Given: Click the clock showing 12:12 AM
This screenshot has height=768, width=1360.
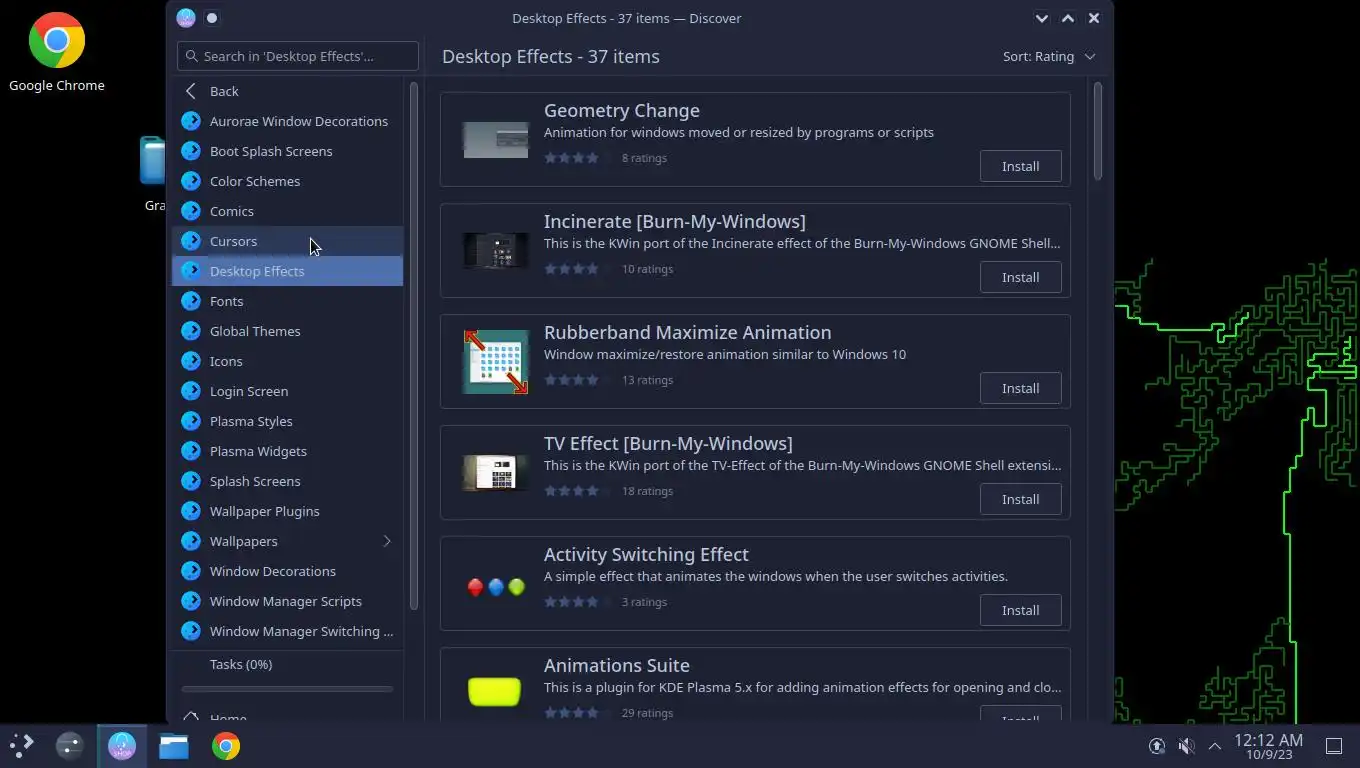Looking at the screenshot, I should (x=1268, y=746).
